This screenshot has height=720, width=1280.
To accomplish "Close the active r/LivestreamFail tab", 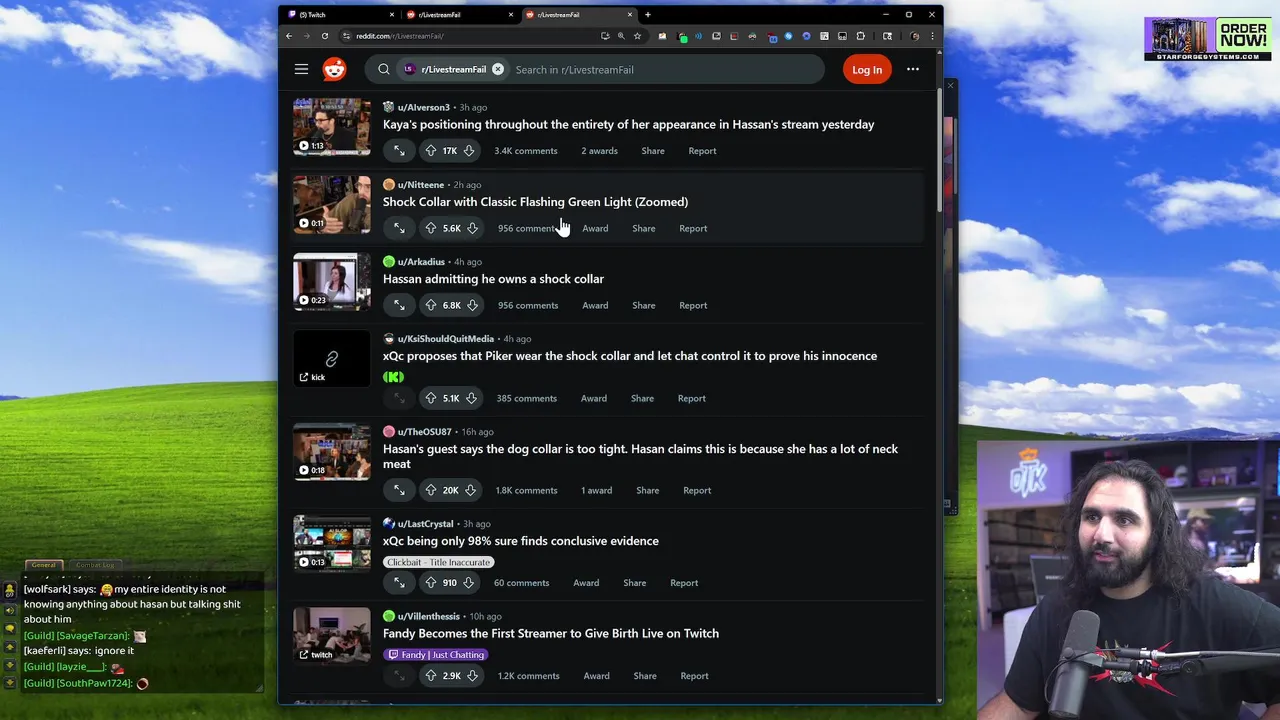I will (x=630, y=15).
